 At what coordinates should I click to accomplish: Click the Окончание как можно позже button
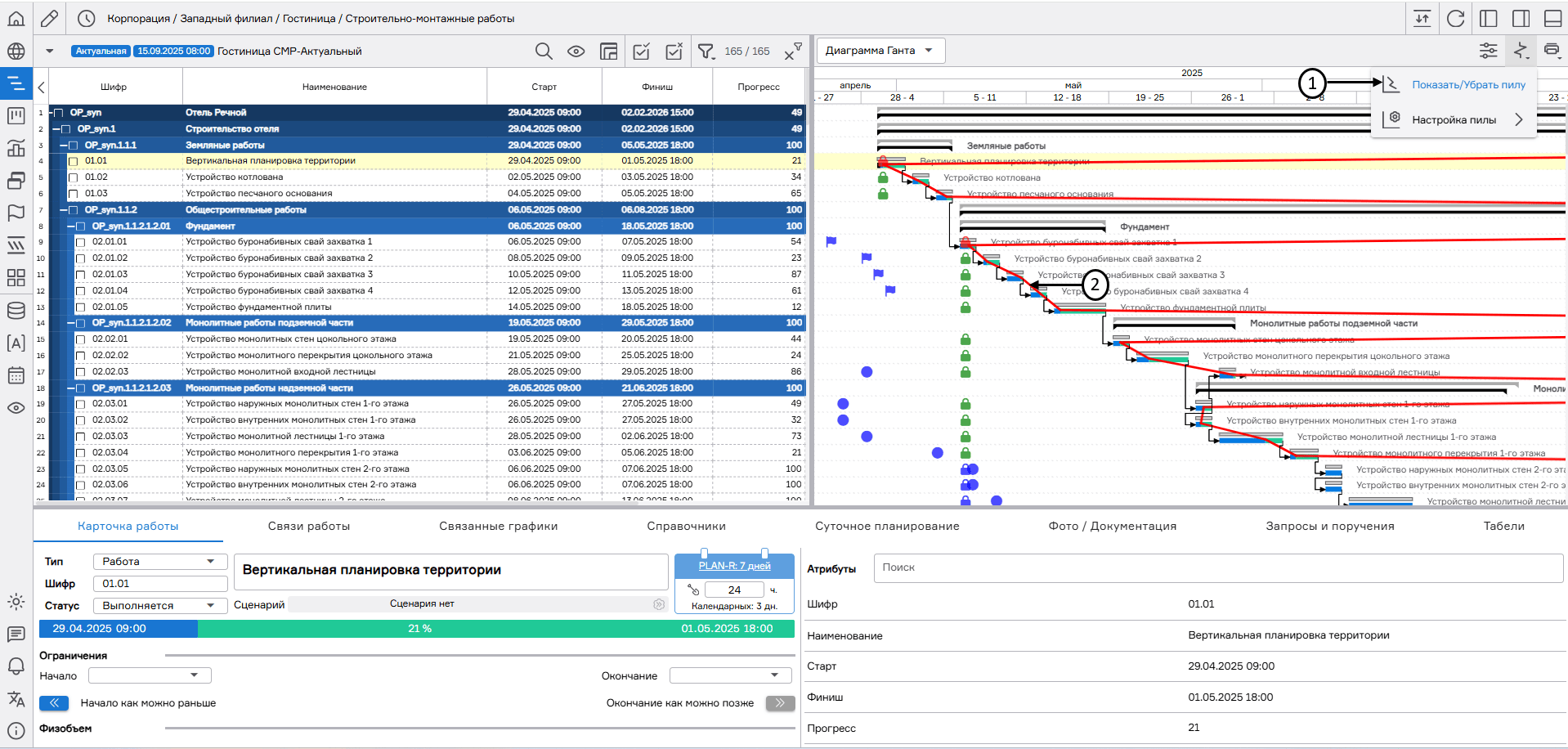(x=780, y=703)
